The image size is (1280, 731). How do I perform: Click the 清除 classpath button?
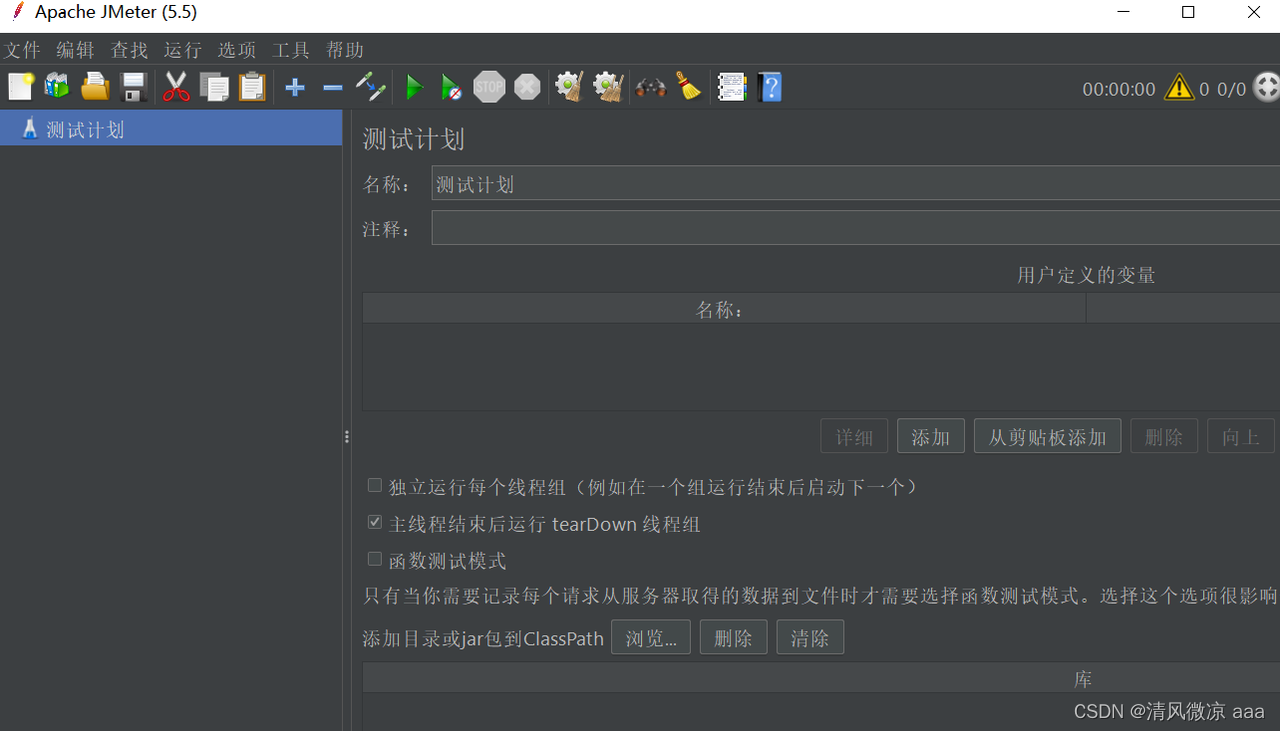click(810, 638)
